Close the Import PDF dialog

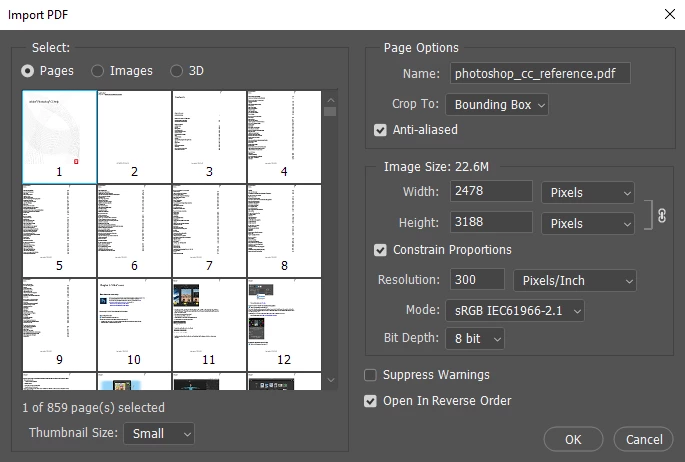[x=670, y=14]
